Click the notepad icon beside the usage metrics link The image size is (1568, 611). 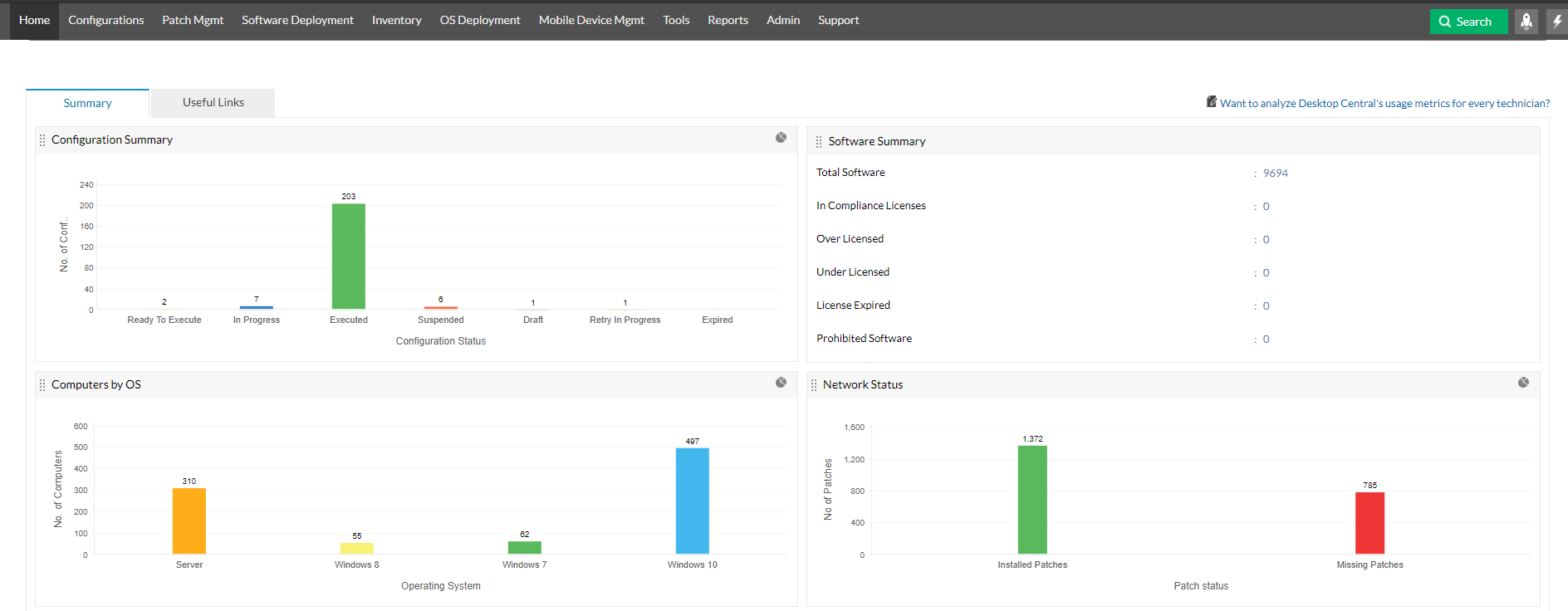[x=1212, y=102]
